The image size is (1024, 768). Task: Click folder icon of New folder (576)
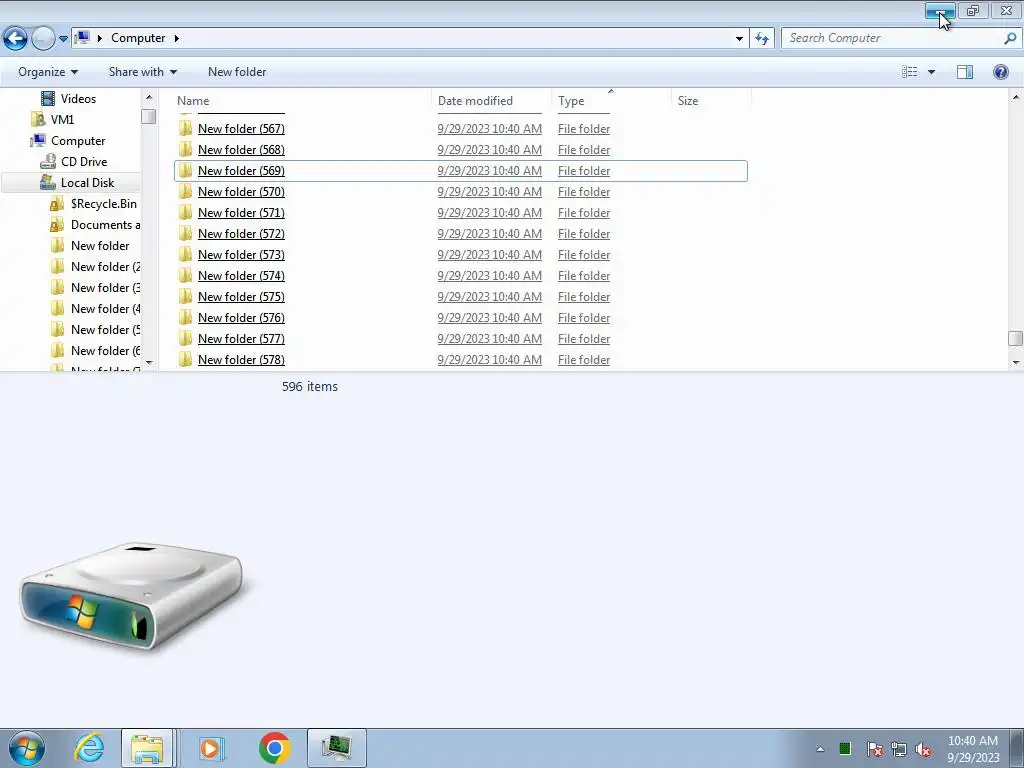tap(185, 317)
